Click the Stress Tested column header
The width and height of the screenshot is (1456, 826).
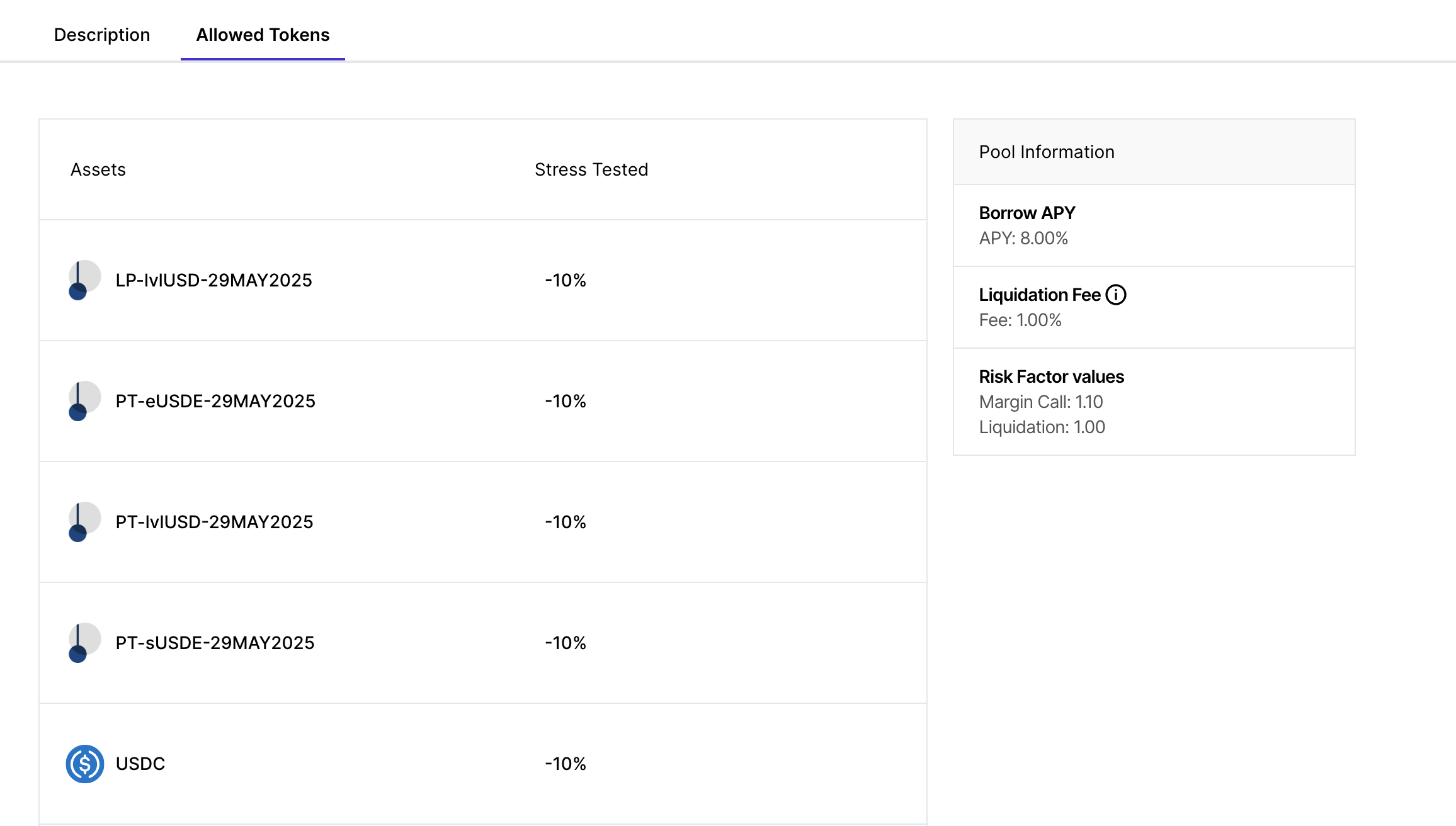[x=591, y=169]
